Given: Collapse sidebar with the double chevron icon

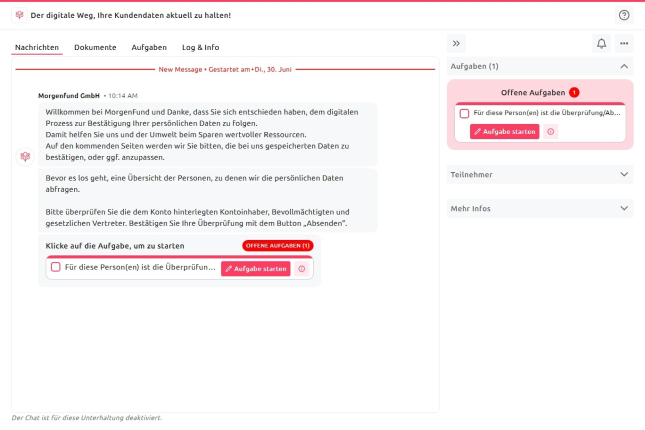Looking at the screenshot, I should click(456, 44).
